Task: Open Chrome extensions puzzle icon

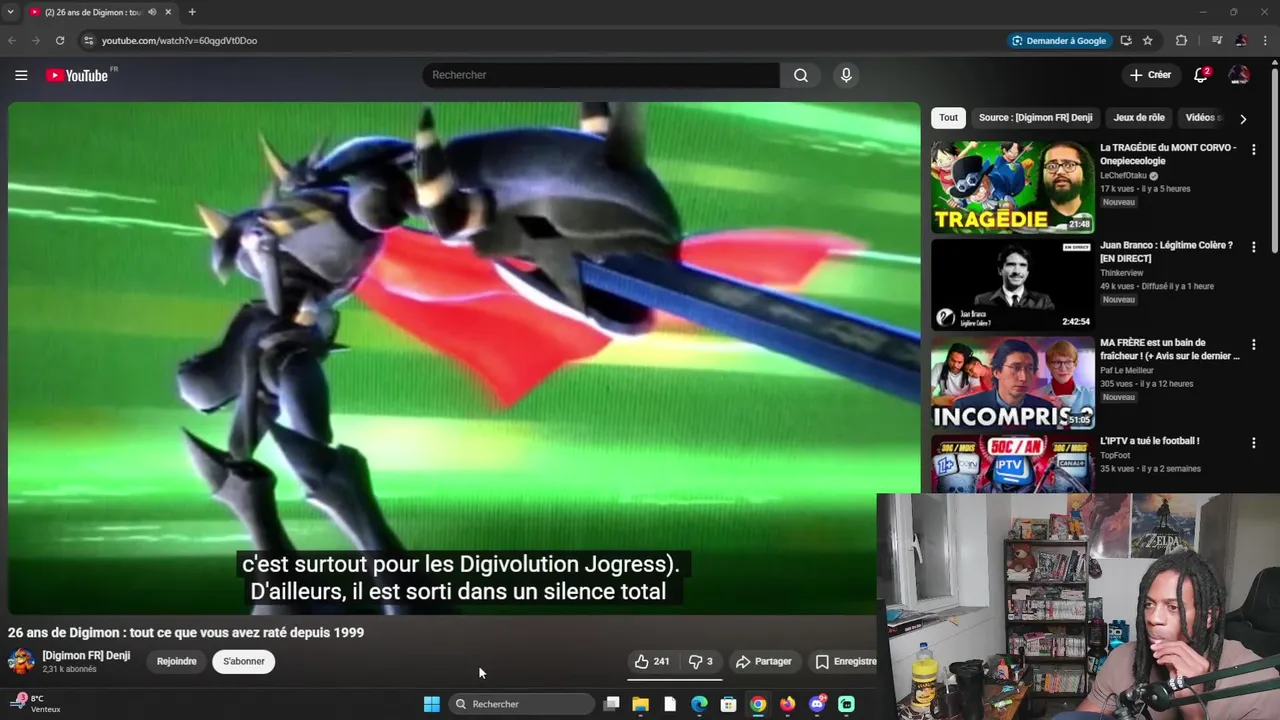Action: pyautogui.click(x=1181, y=40)
